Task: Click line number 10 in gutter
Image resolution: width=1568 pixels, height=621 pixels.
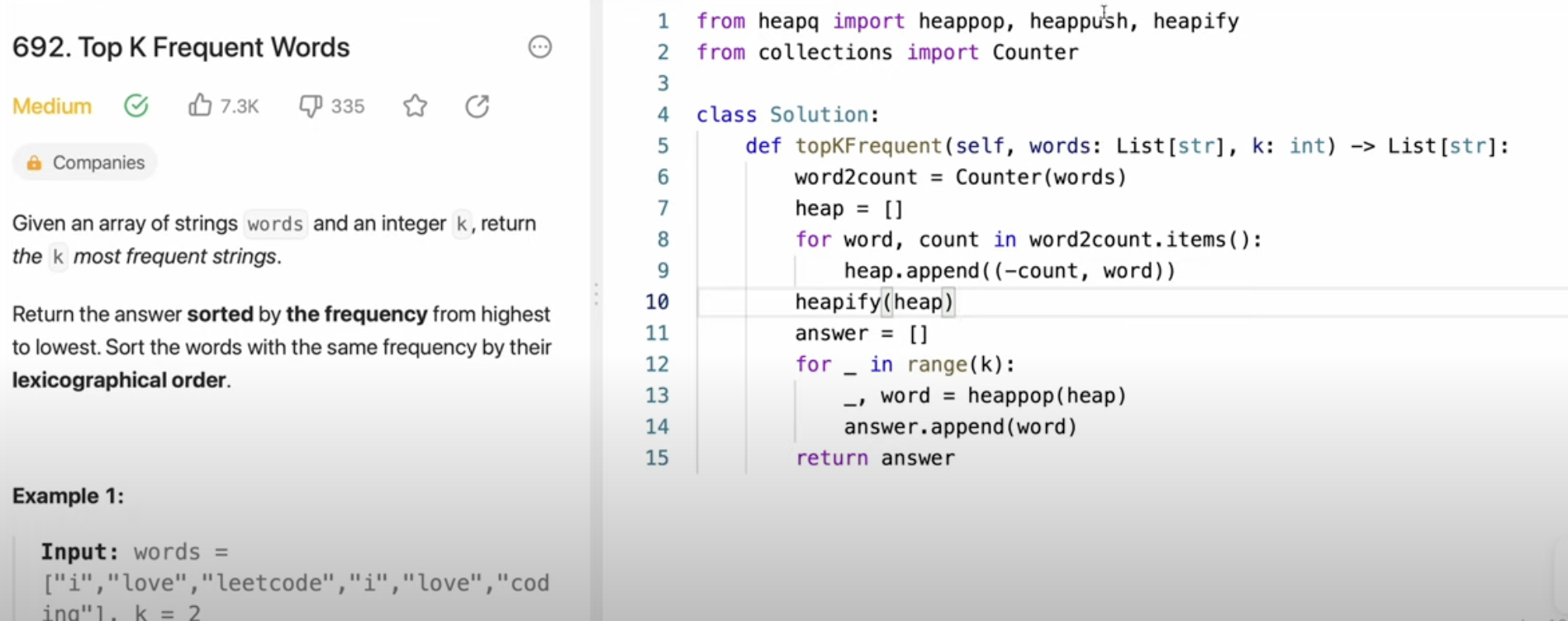Action: pyautogui.click(x=657, y=302)
